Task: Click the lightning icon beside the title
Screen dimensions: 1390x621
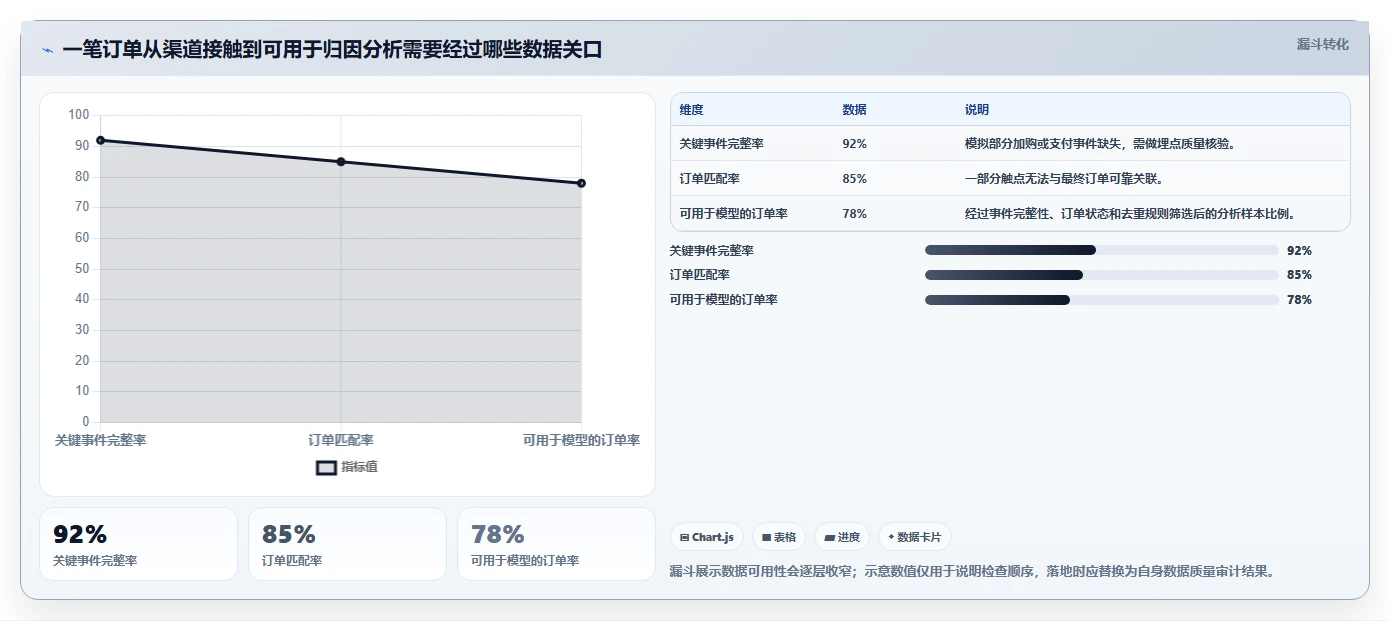Action: pos(47,50)
